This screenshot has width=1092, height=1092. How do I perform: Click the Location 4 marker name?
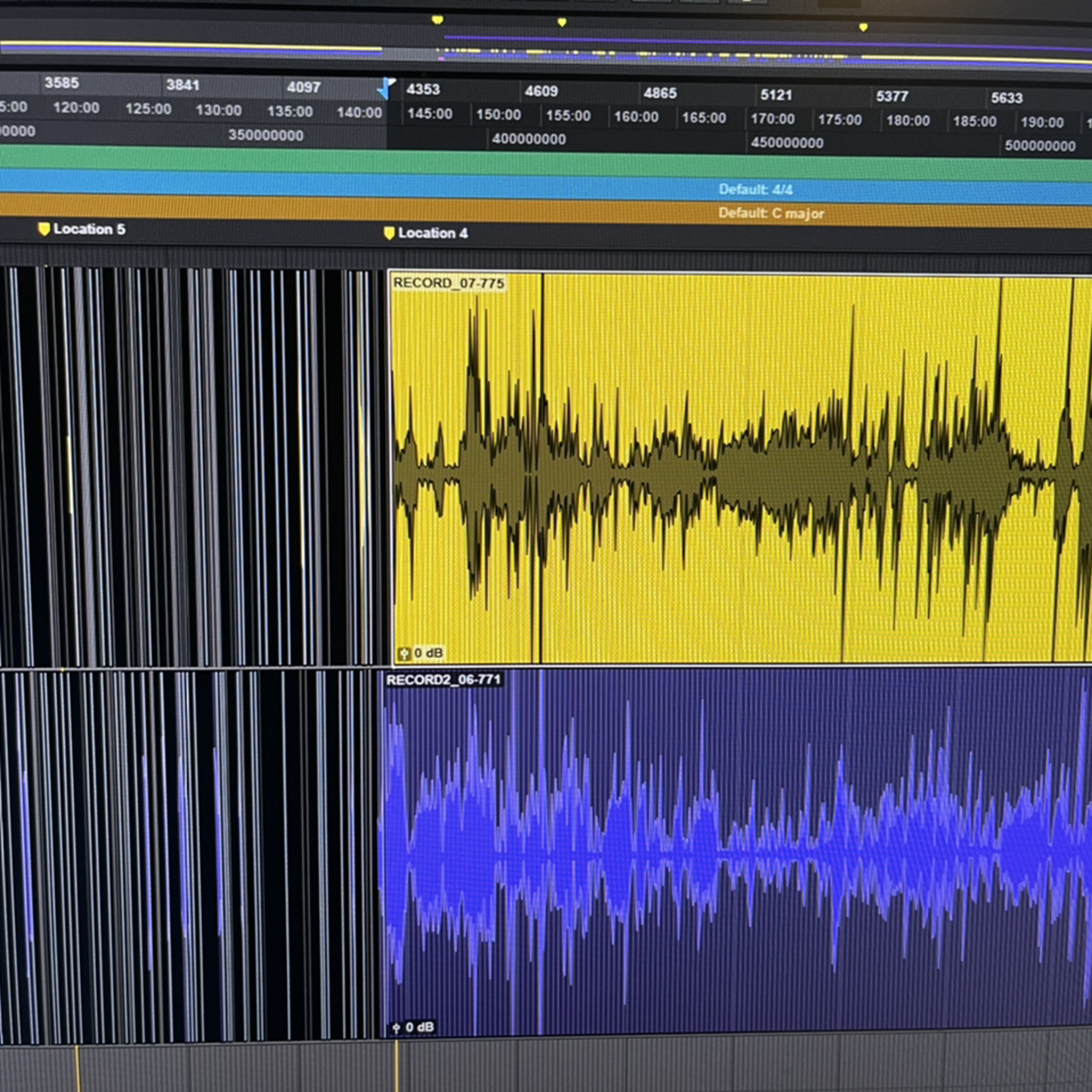433,233
